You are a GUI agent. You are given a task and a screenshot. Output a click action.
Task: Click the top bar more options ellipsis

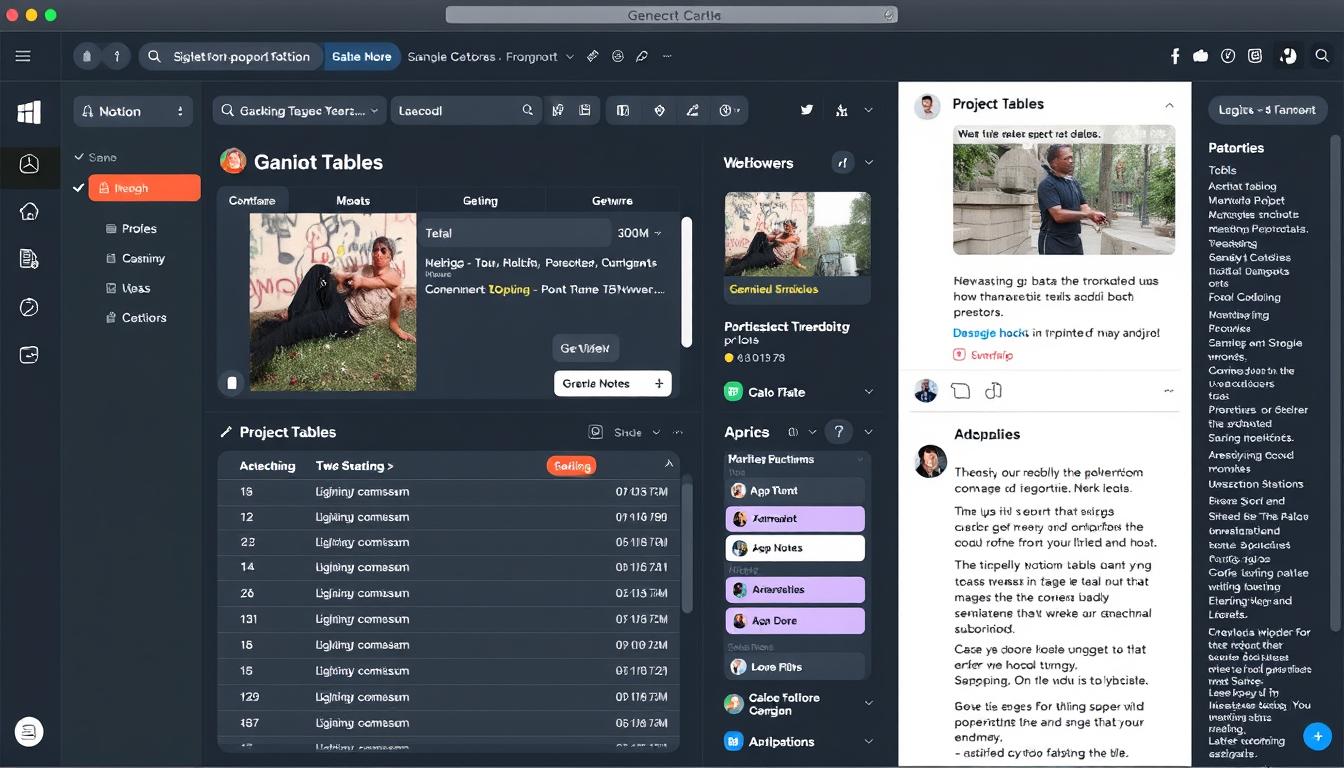tap(667, 57)
